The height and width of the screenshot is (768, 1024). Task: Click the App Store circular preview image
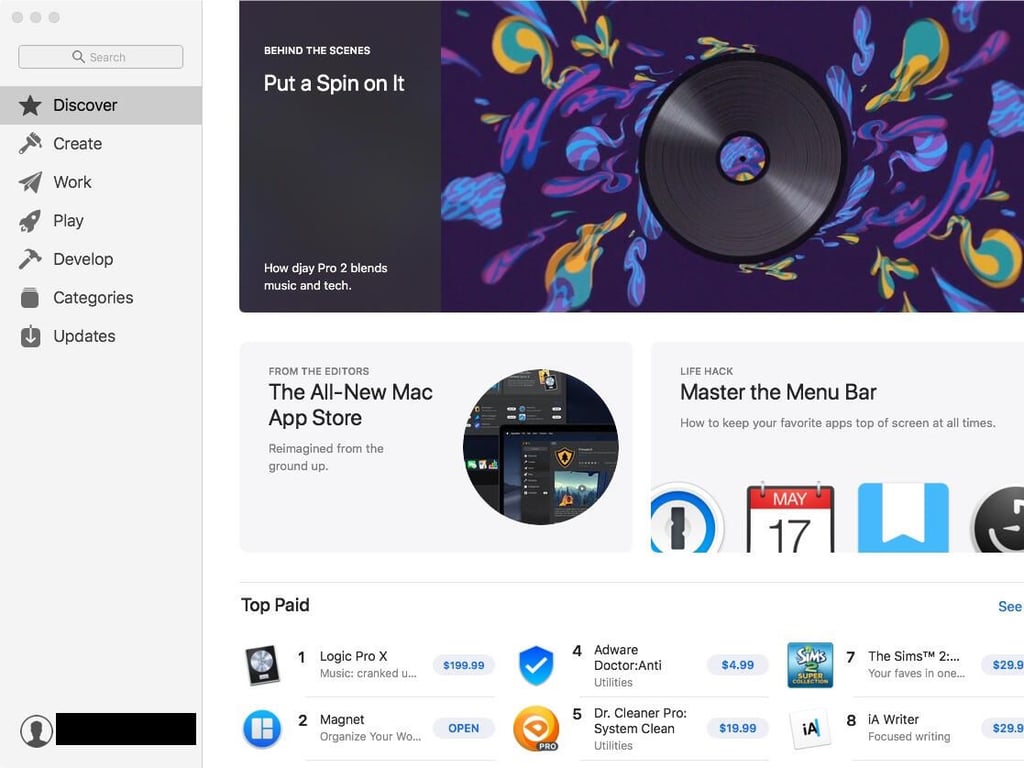[x=541, y=447]
